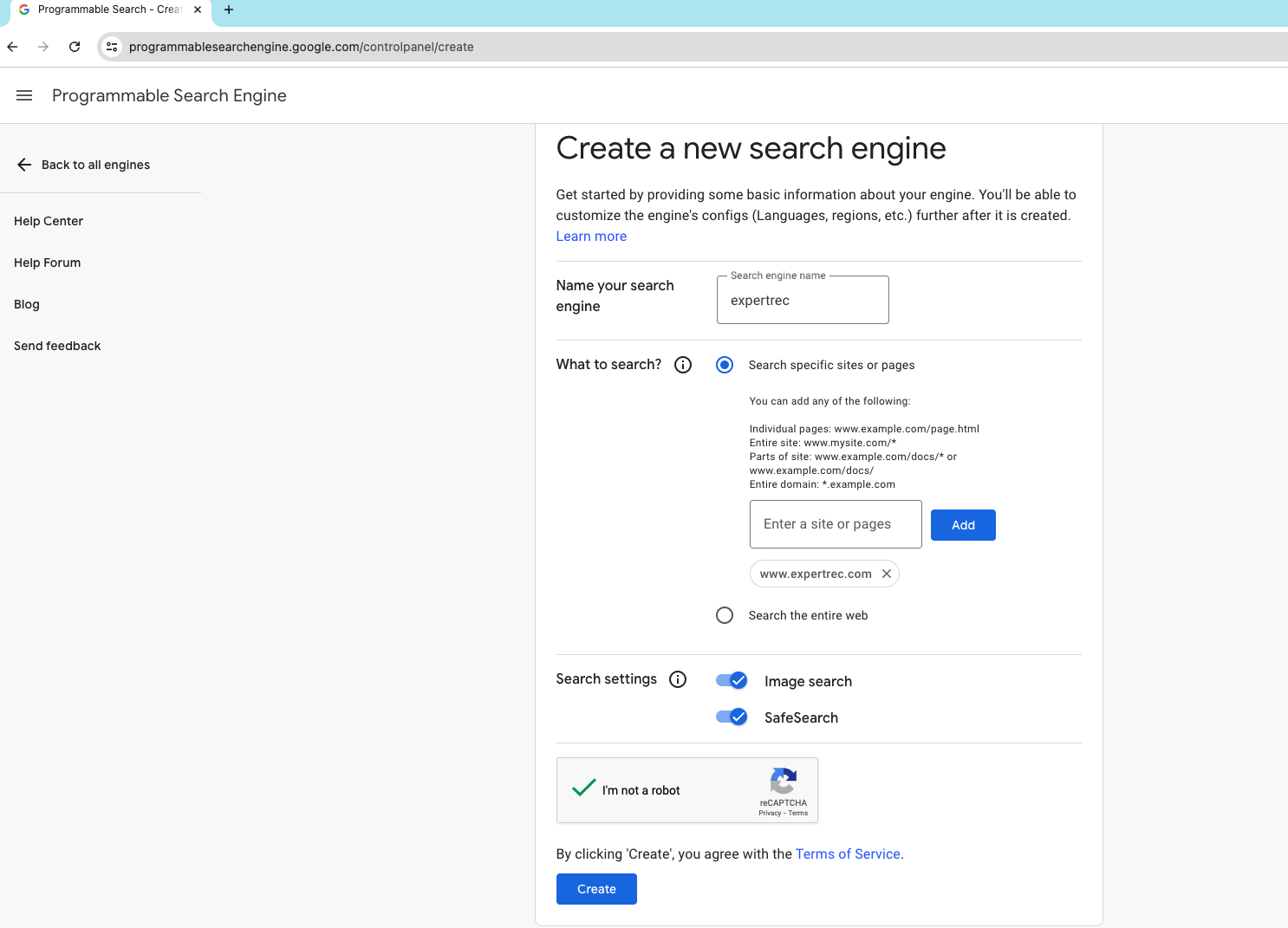The width and height of the screenshot is (1288, 928).
Task: Click the back arrow beside "Back to all engines"
Action: coord(23,165)
